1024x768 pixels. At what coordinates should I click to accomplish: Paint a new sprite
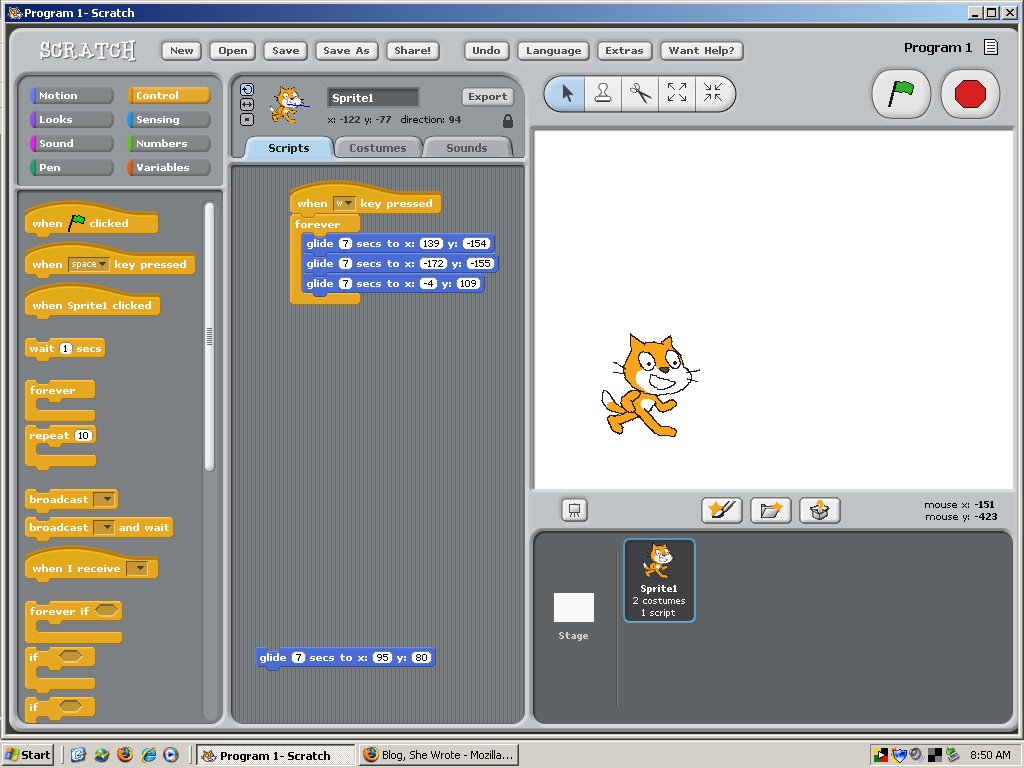click(x=721, y=510)
